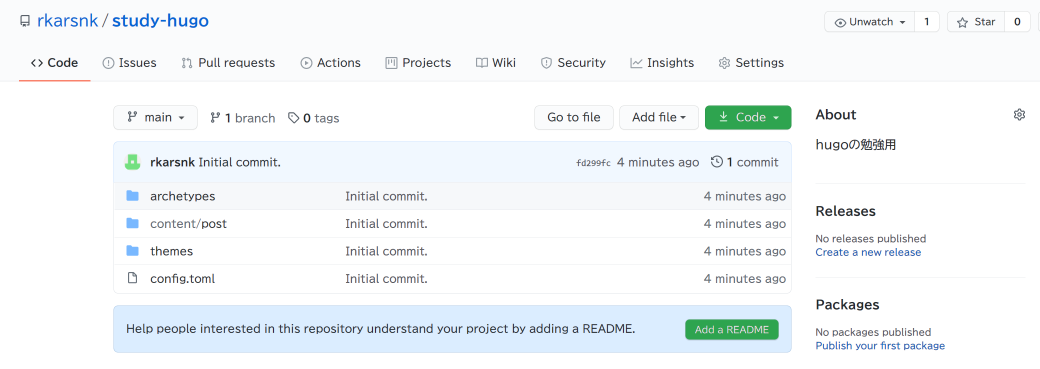
Task: Open the Add file dropdown
Action: (x=659, y=117)
